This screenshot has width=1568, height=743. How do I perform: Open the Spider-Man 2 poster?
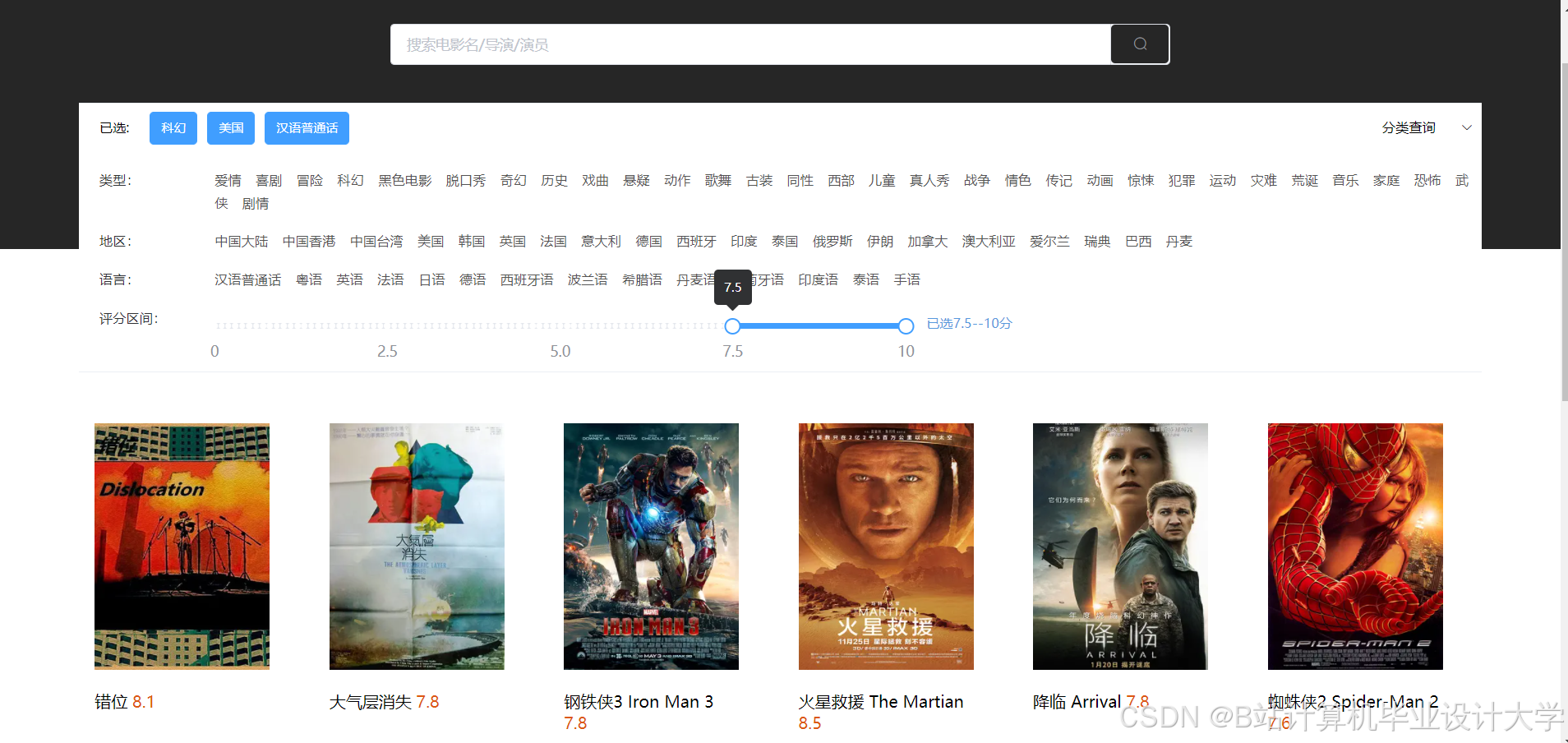click(x=1355, y=547)
